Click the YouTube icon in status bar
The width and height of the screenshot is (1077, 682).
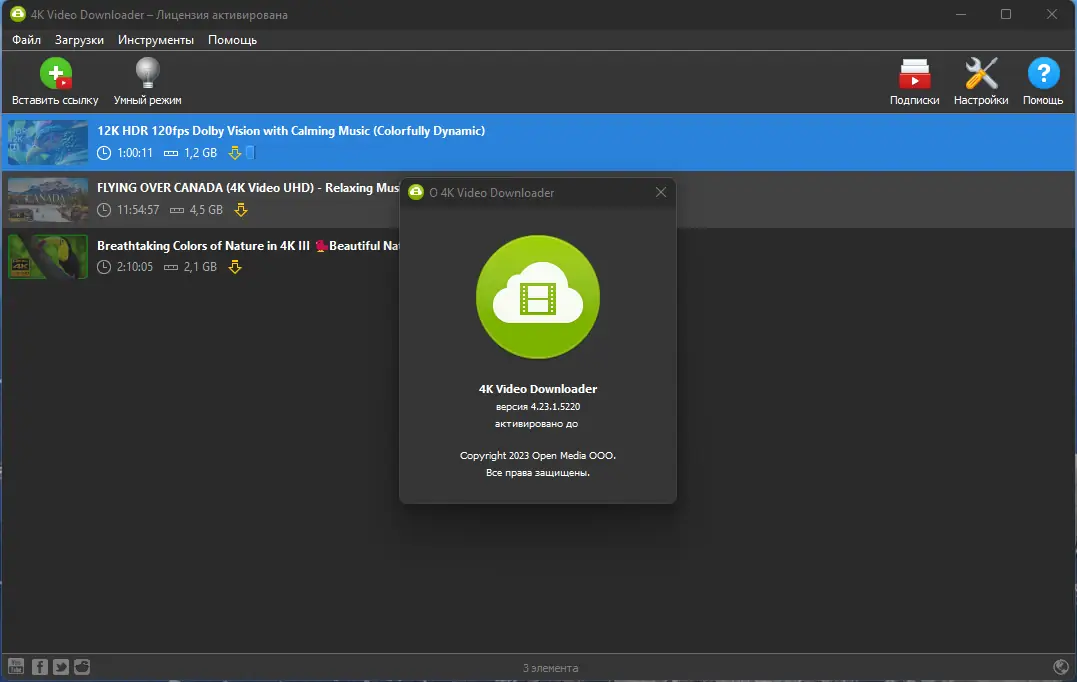point(16,666)
